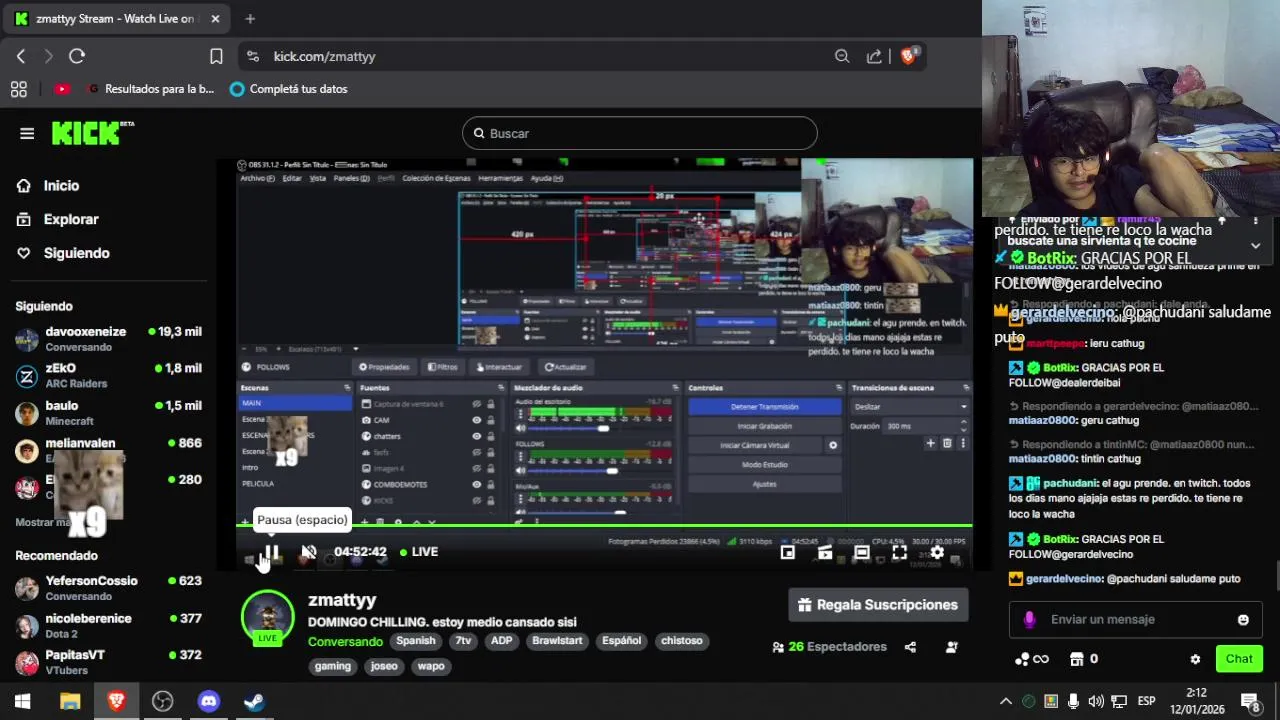Select the gaming tag
This screenshot has height=720, width=1280.
tap(333, 666)
